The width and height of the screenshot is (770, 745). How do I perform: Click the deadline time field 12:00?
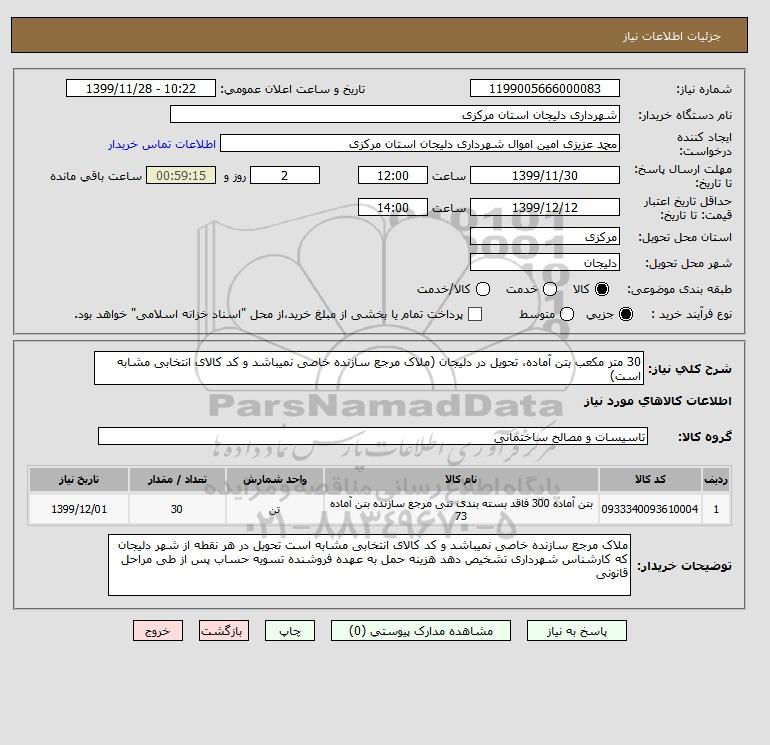pyautogui.click(x=393, y=175)
